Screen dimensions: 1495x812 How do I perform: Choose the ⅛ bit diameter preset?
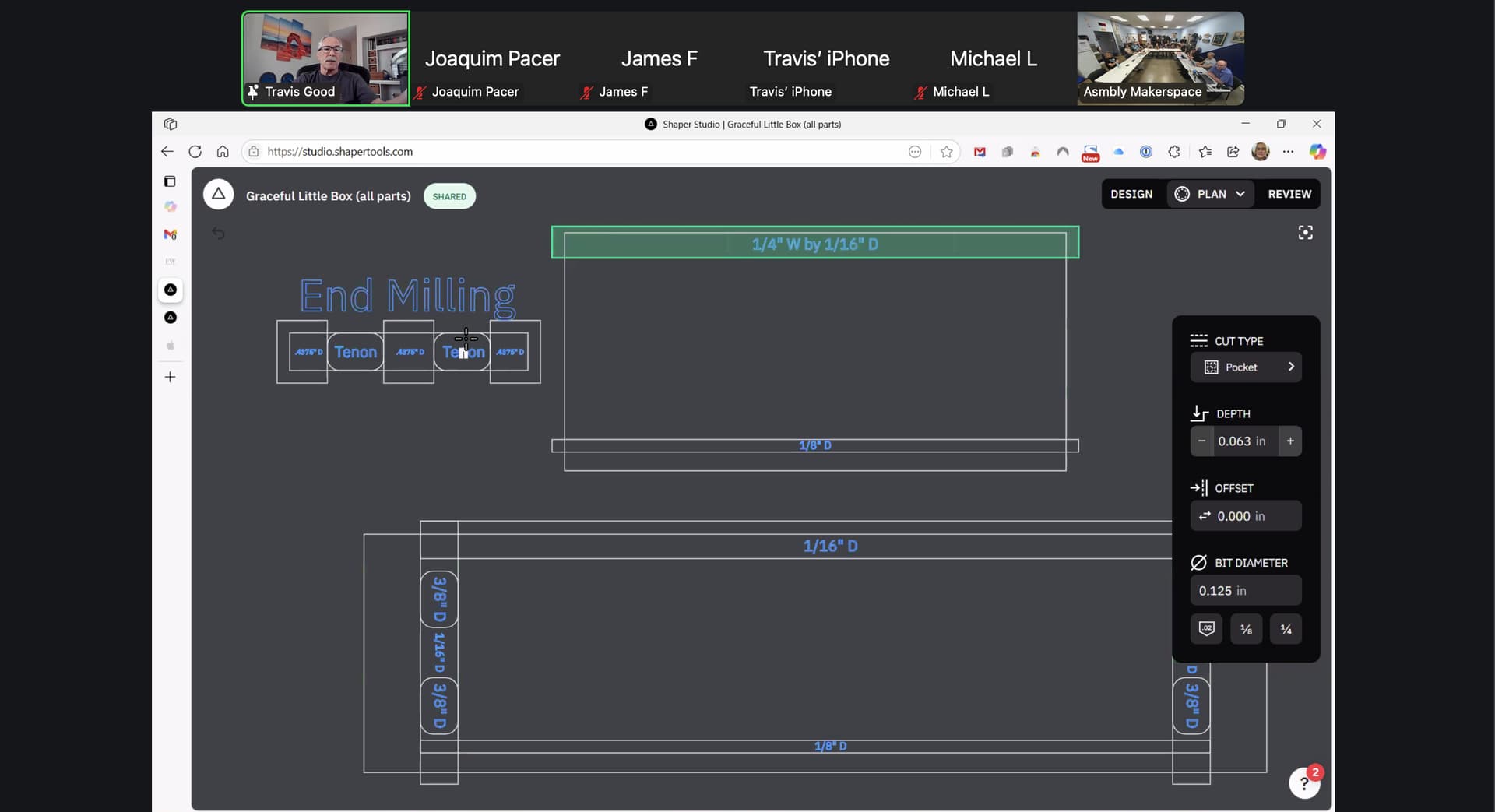pos(1246,629)
